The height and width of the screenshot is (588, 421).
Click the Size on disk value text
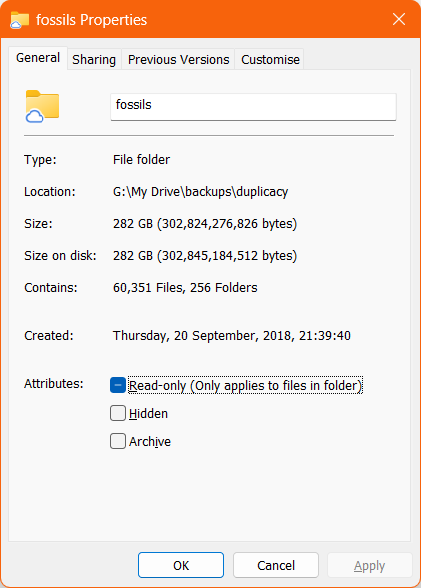[205, 256]
